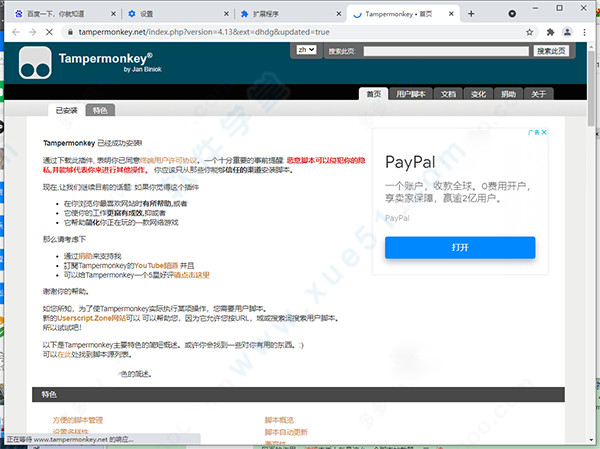Click the address bar URL
This screenshot has height=449, width=600.
click(204, 32)
